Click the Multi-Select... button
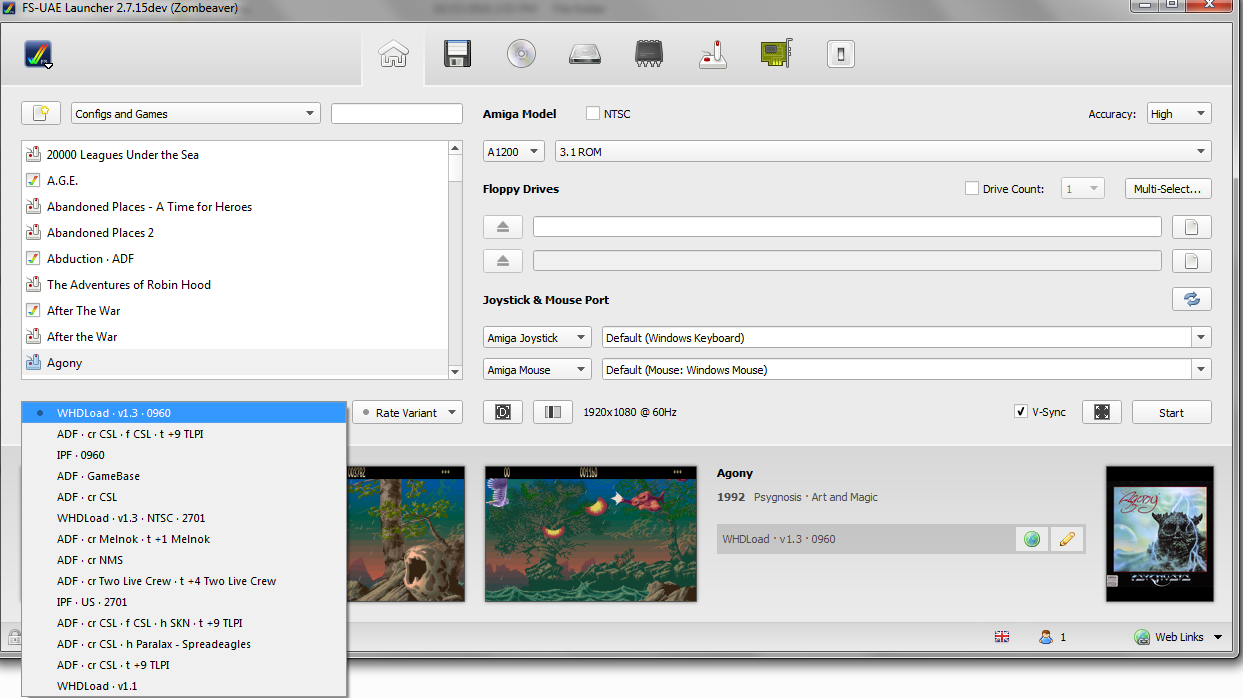Screen dimensions: 1243x698 pyautogui.click(x=1168, y=188)
